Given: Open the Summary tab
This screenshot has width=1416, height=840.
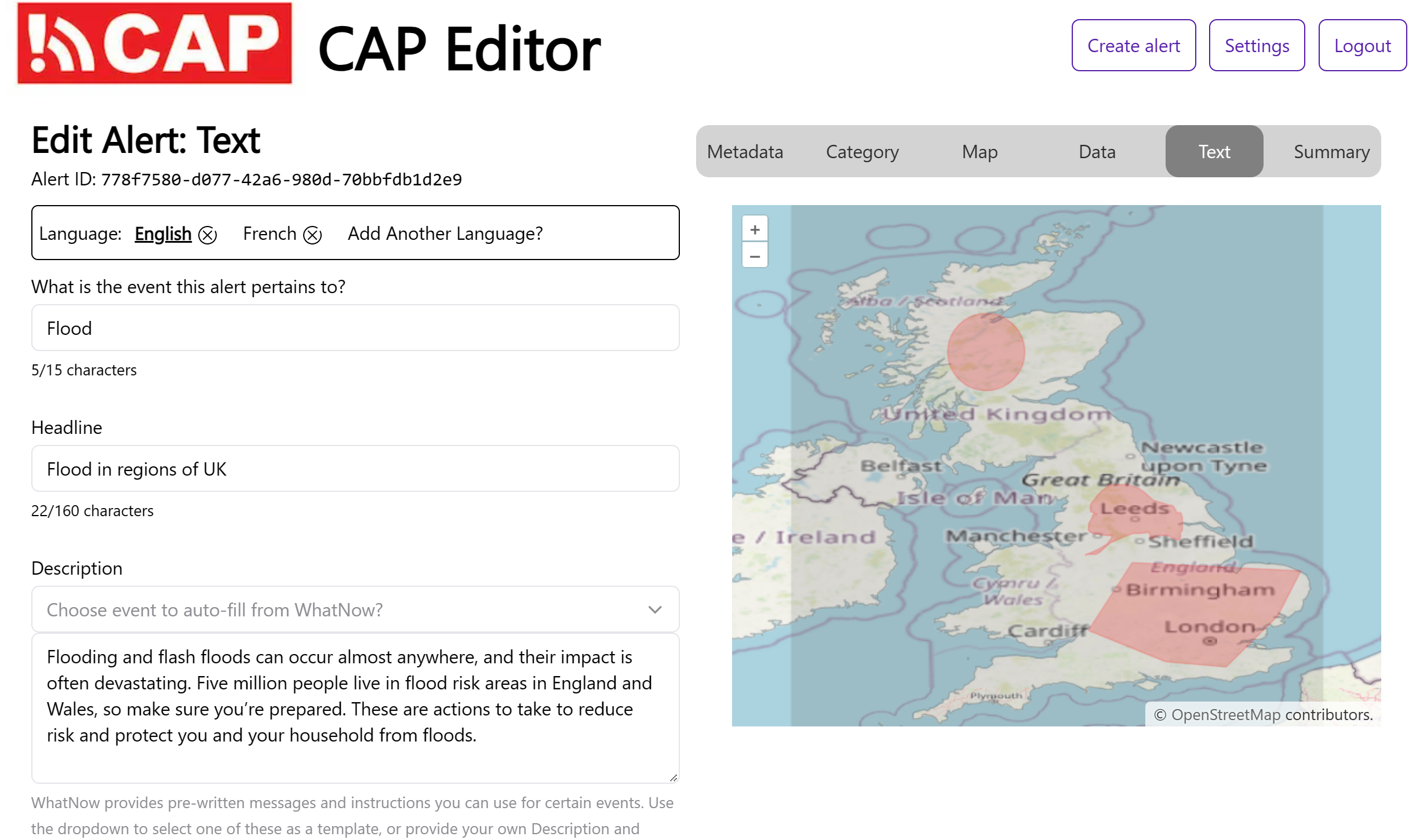Looking at the screenshot, I should pyautogui.click(x=1331, y=151).
